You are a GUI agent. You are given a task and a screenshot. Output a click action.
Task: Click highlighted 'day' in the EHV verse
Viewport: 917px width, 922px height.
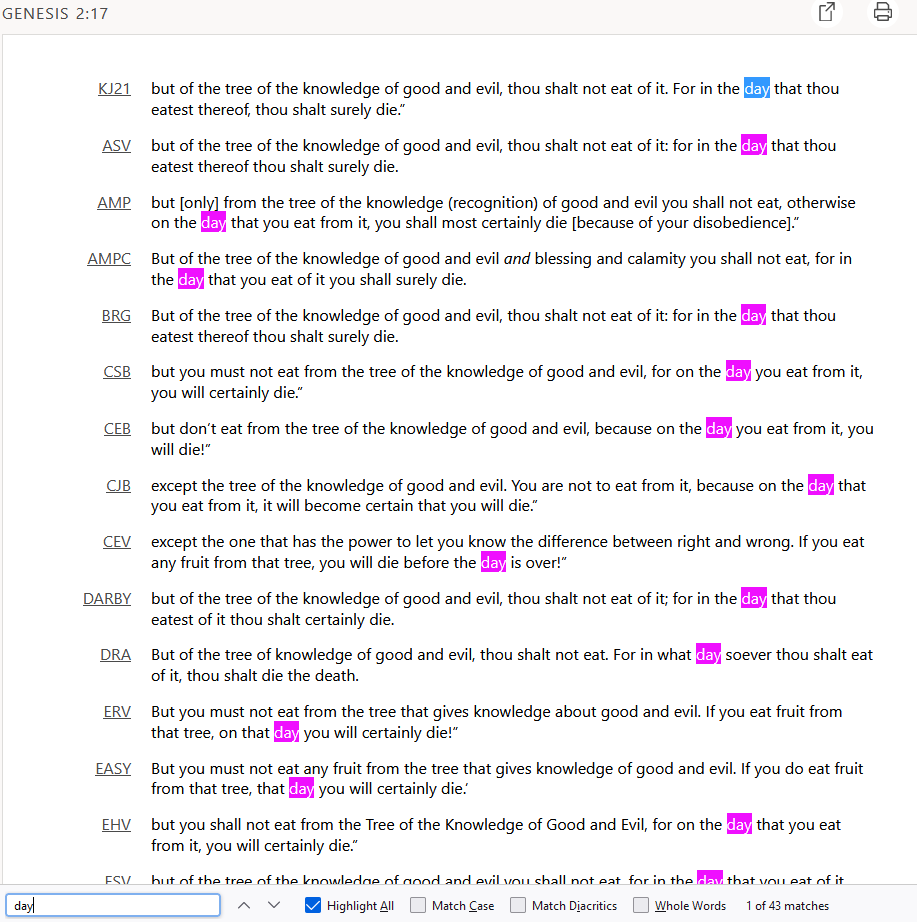coord(739,824)
